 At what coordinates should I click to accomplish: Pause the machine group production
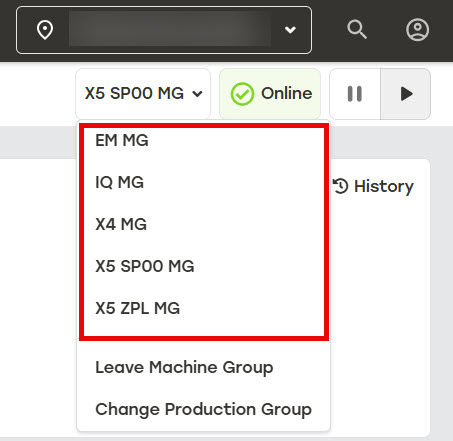355,94
